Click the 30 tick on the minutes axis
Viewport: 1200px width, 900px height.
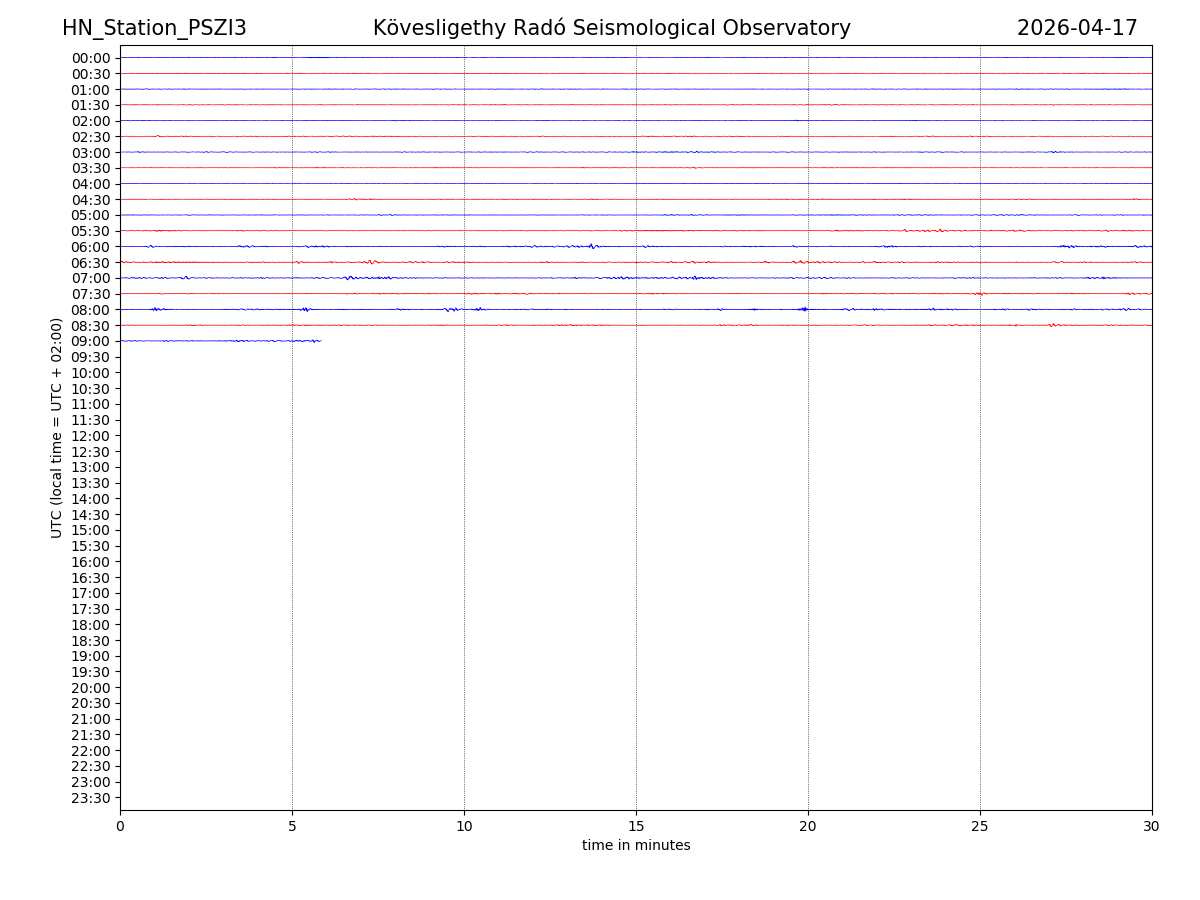point(1152,827)
